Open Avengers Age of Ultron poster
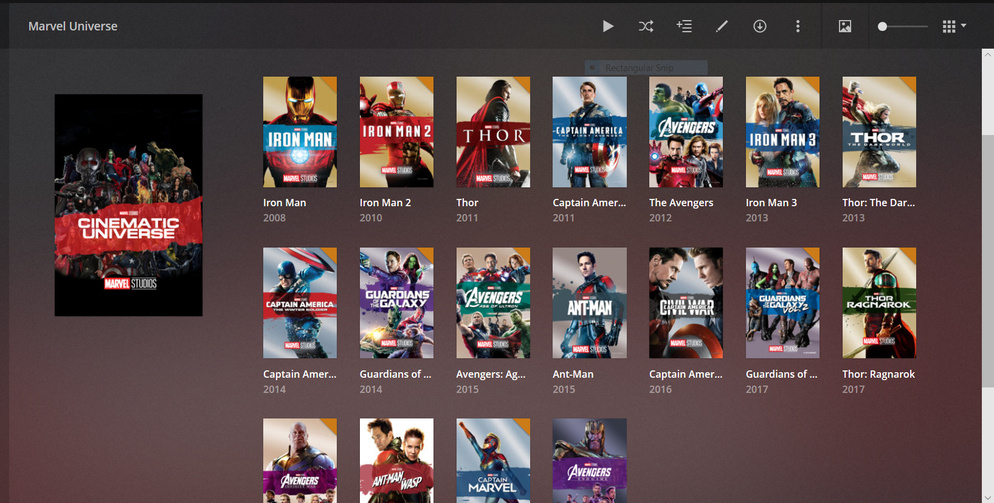The width and height of the screenshot is (994, 503). click(493, 303)
